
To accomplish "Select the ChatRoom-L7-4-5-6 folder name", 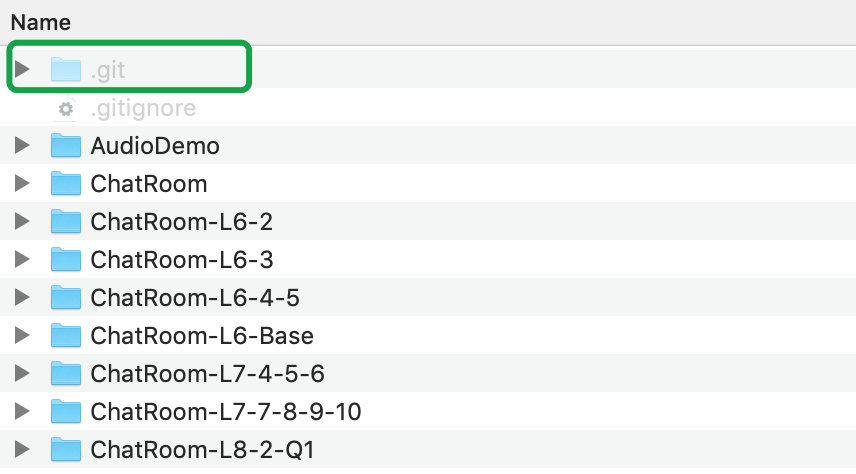I will pyautogui.click(x=207, y=374).
